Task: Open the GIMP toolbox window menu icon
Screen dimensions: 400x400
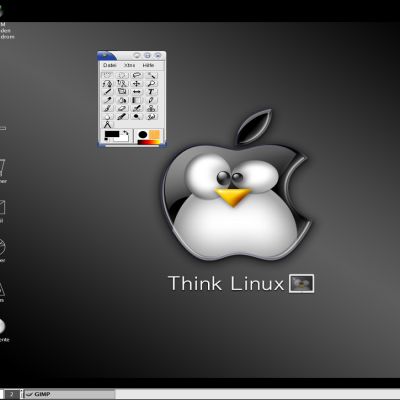Action: [x=105, y=55]
